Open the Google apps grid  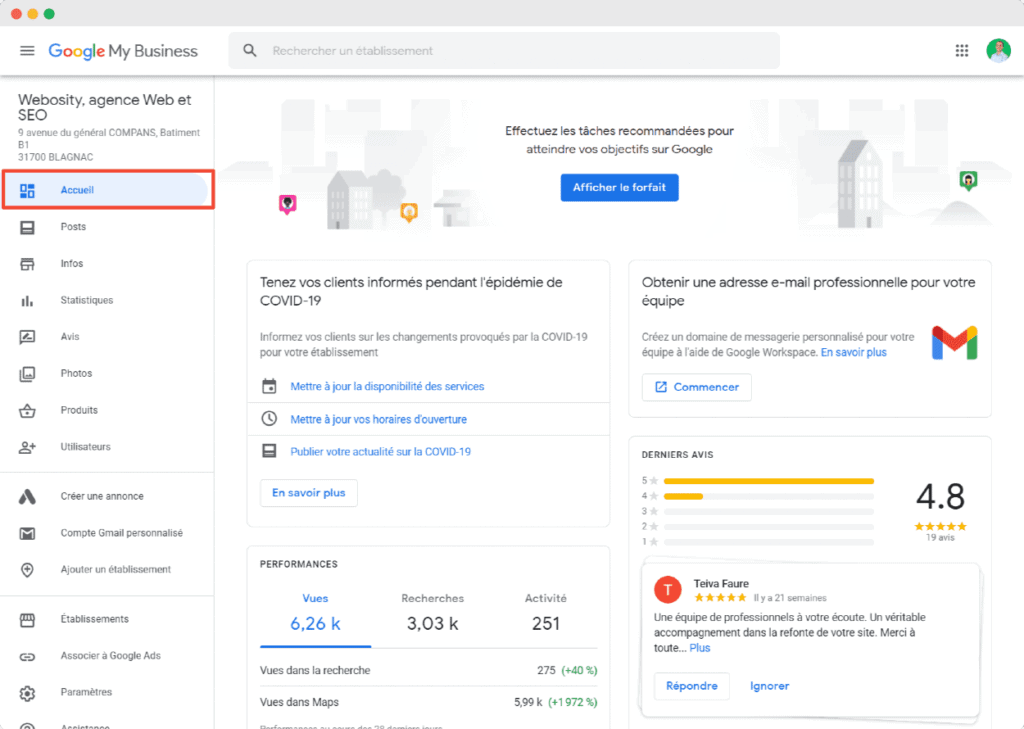(x=961, y=50)
